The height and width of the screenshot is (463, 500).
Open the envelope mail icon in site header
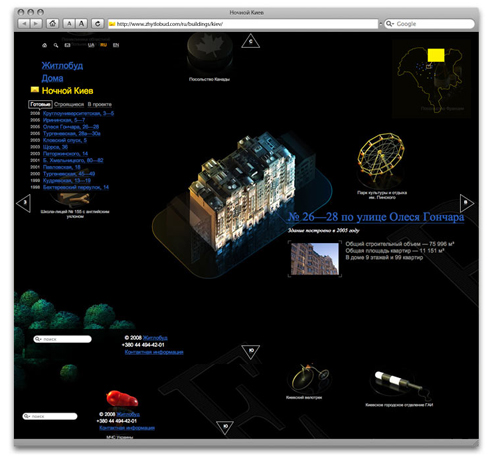coord(67,45)
